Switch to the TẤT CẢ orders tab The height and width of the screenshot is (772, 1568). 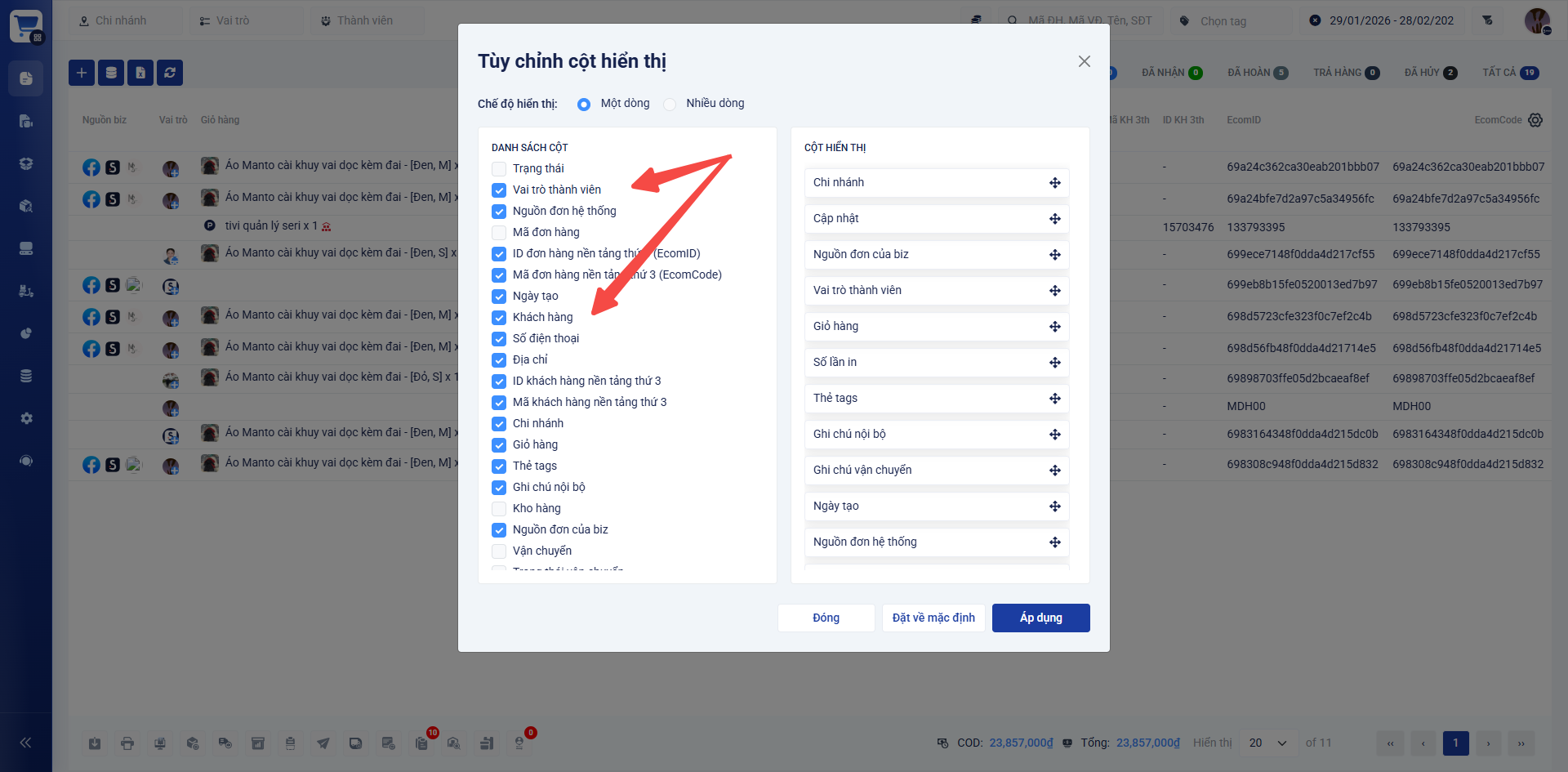click(x=1510, y=73)
